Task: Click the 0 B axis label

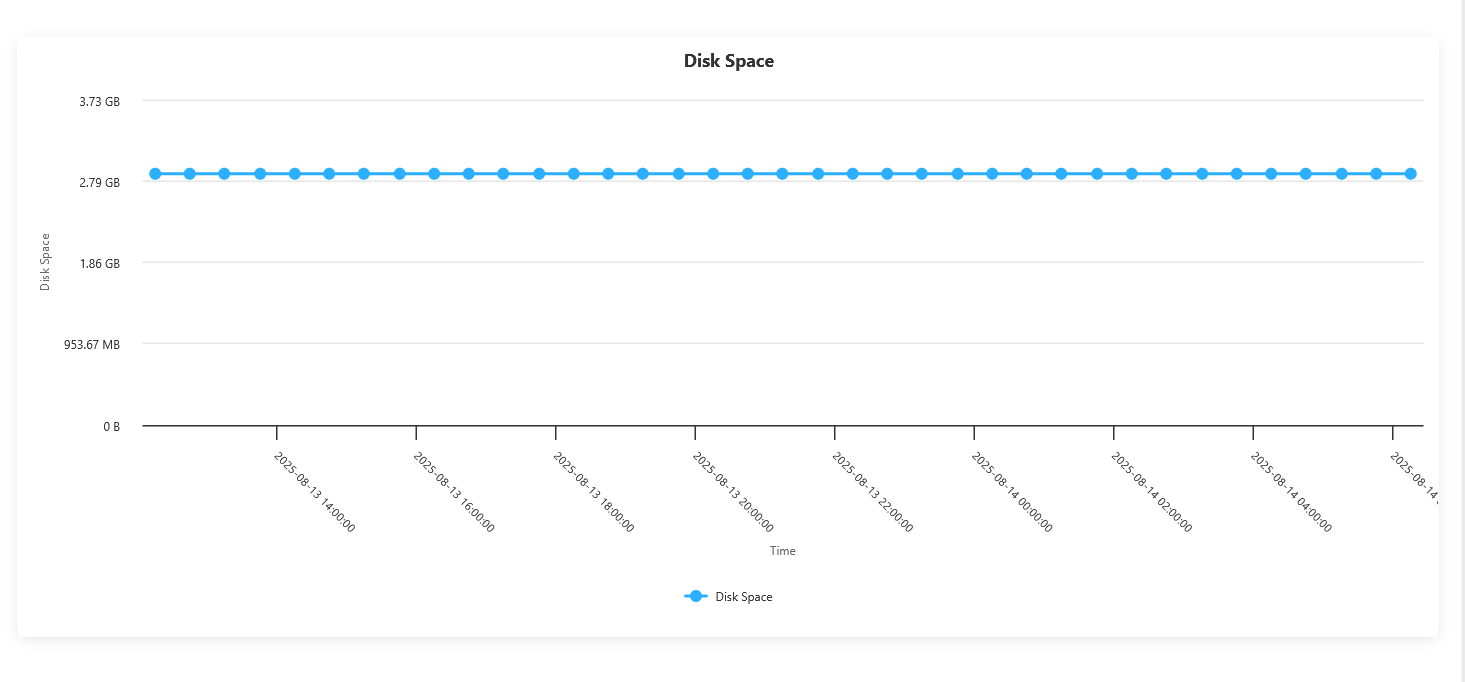Action: click(x=112, y=427)
